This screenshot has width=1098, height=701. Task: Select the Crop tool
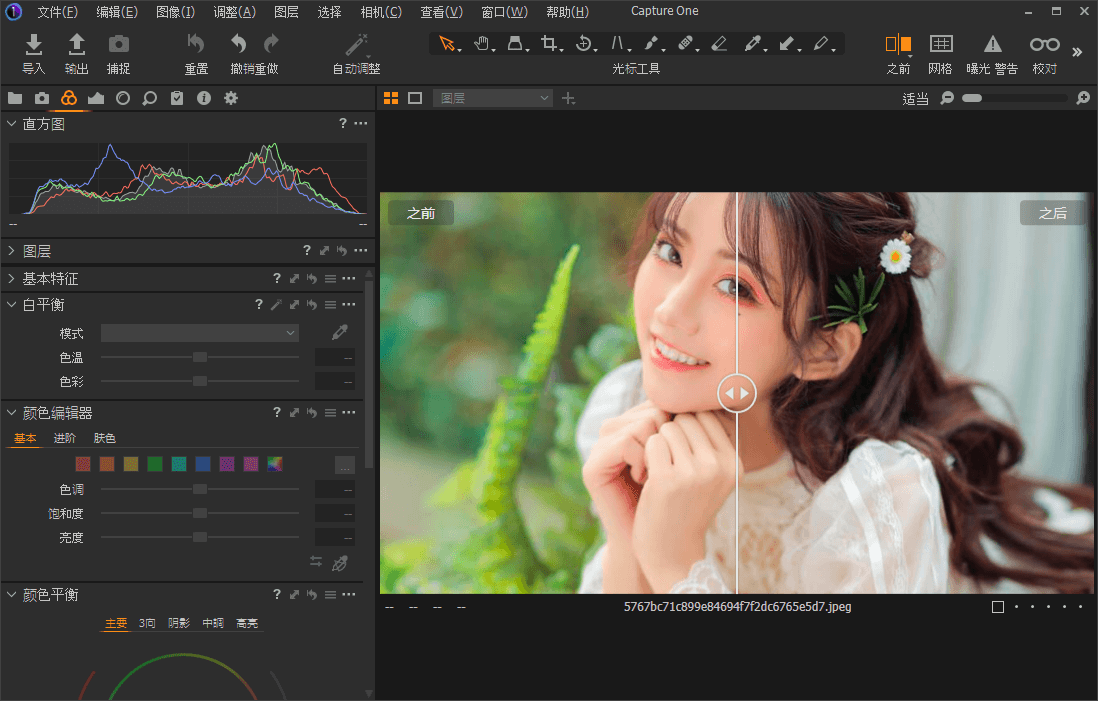pos(550,43)
